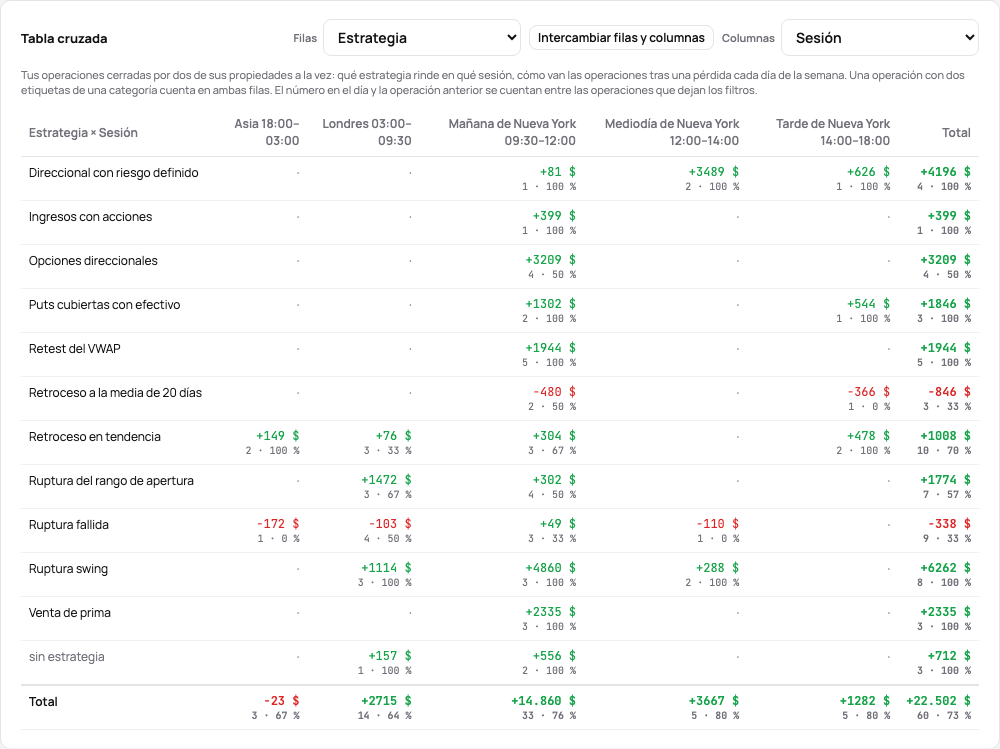Select the +3667 $ Mediodía total

[x=714, y=701]
